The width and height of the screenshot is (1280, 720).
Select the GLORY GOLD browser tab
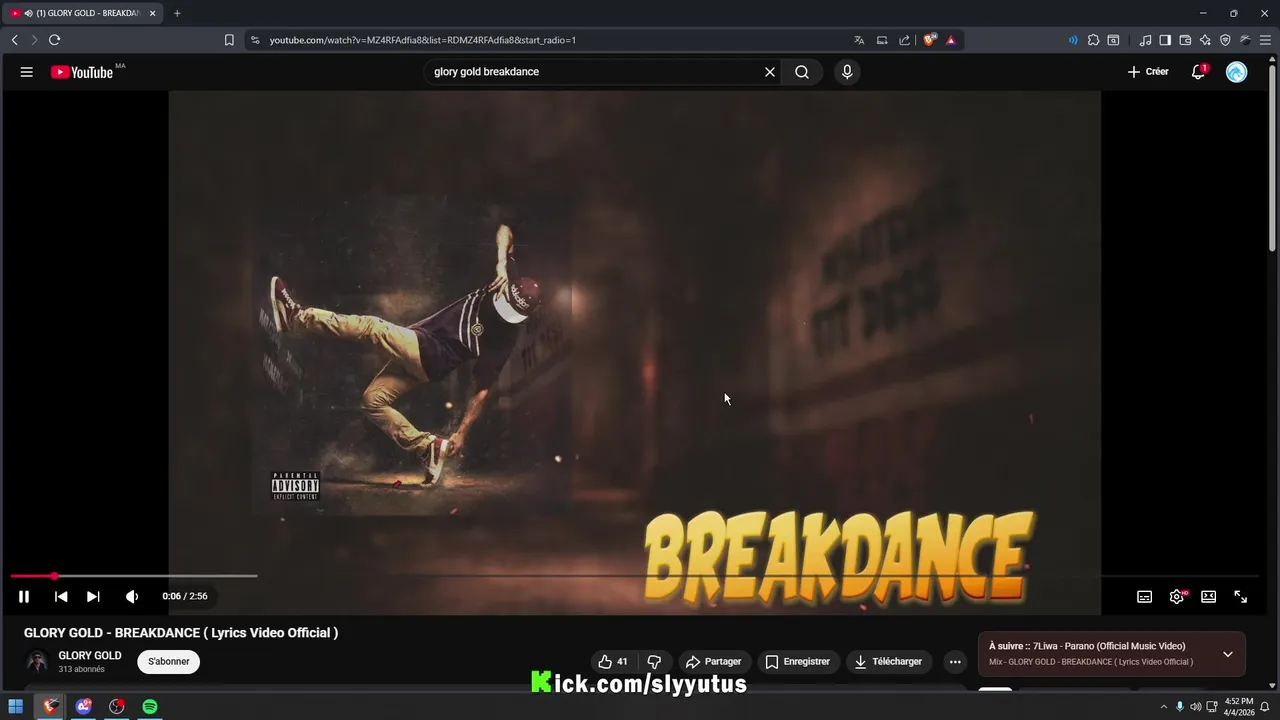(x=82, y=13)
